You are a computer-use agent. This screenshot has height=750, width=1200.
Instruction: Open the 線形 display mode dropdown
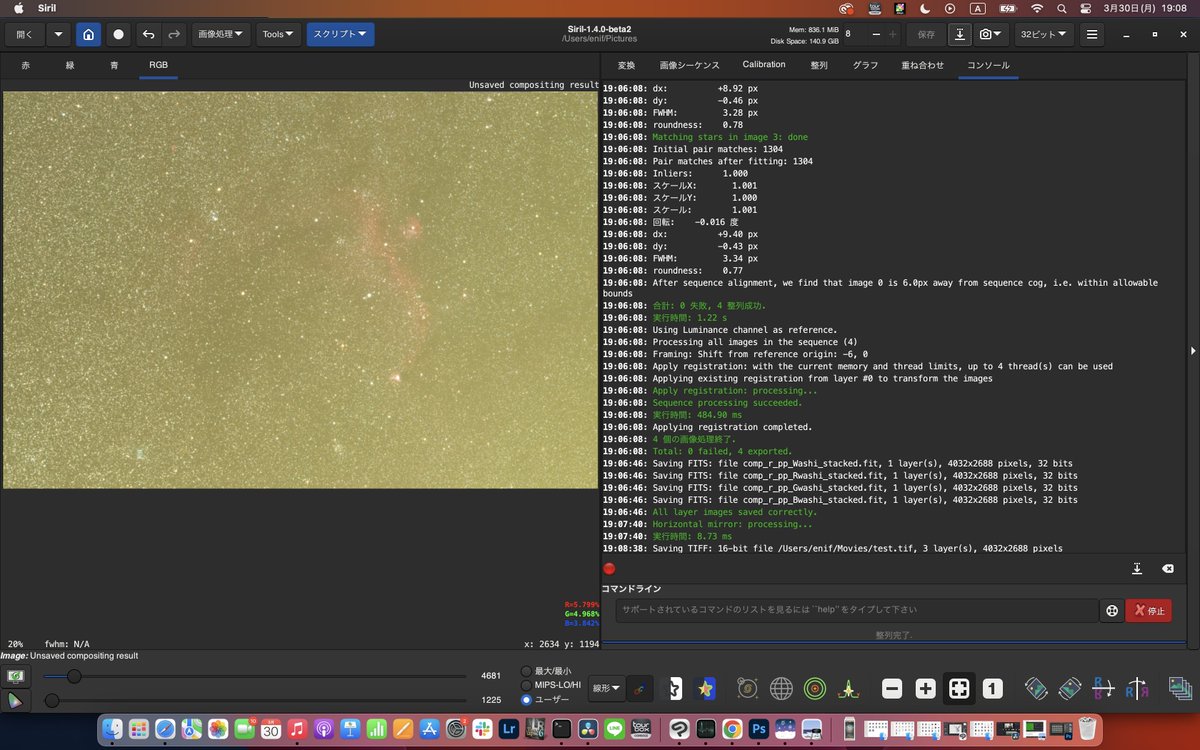click(x=606, y=688)
